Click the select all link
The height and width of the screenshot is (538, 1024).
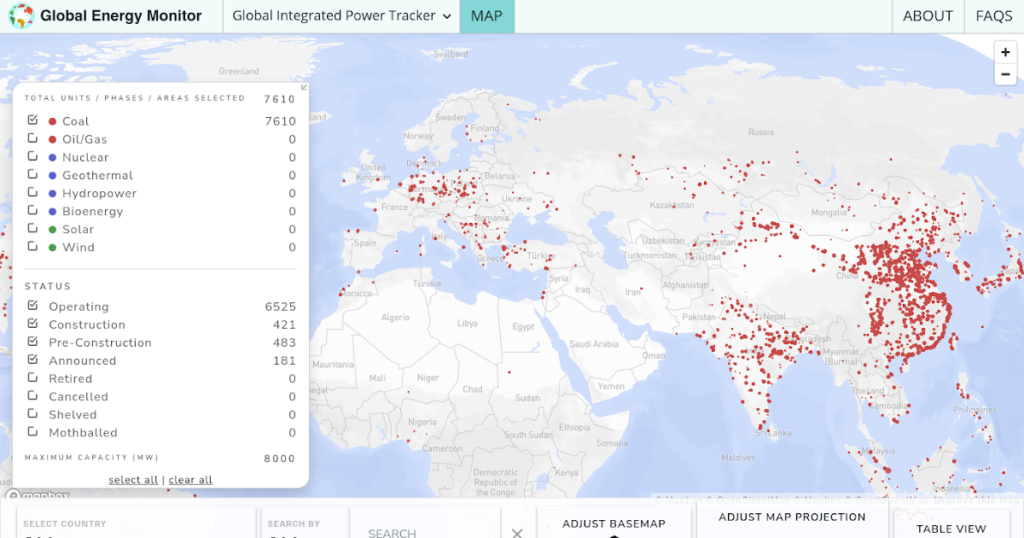[x=133, y=480]
